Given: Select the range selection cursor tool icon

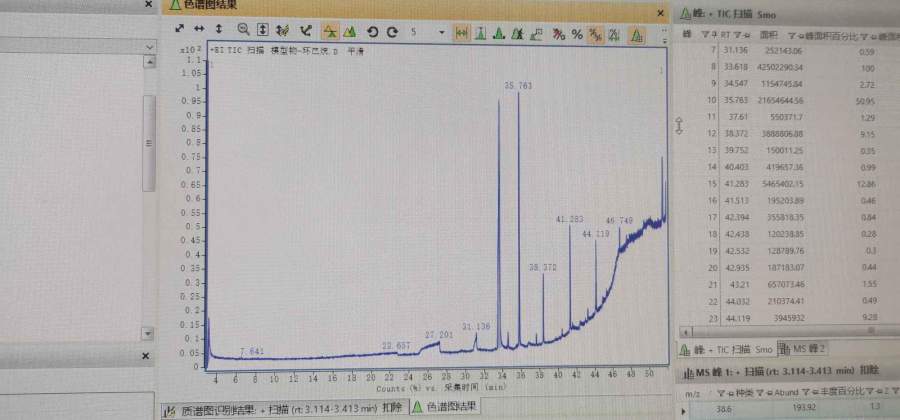Looking at the screenshot, I should tap(305, 31).
